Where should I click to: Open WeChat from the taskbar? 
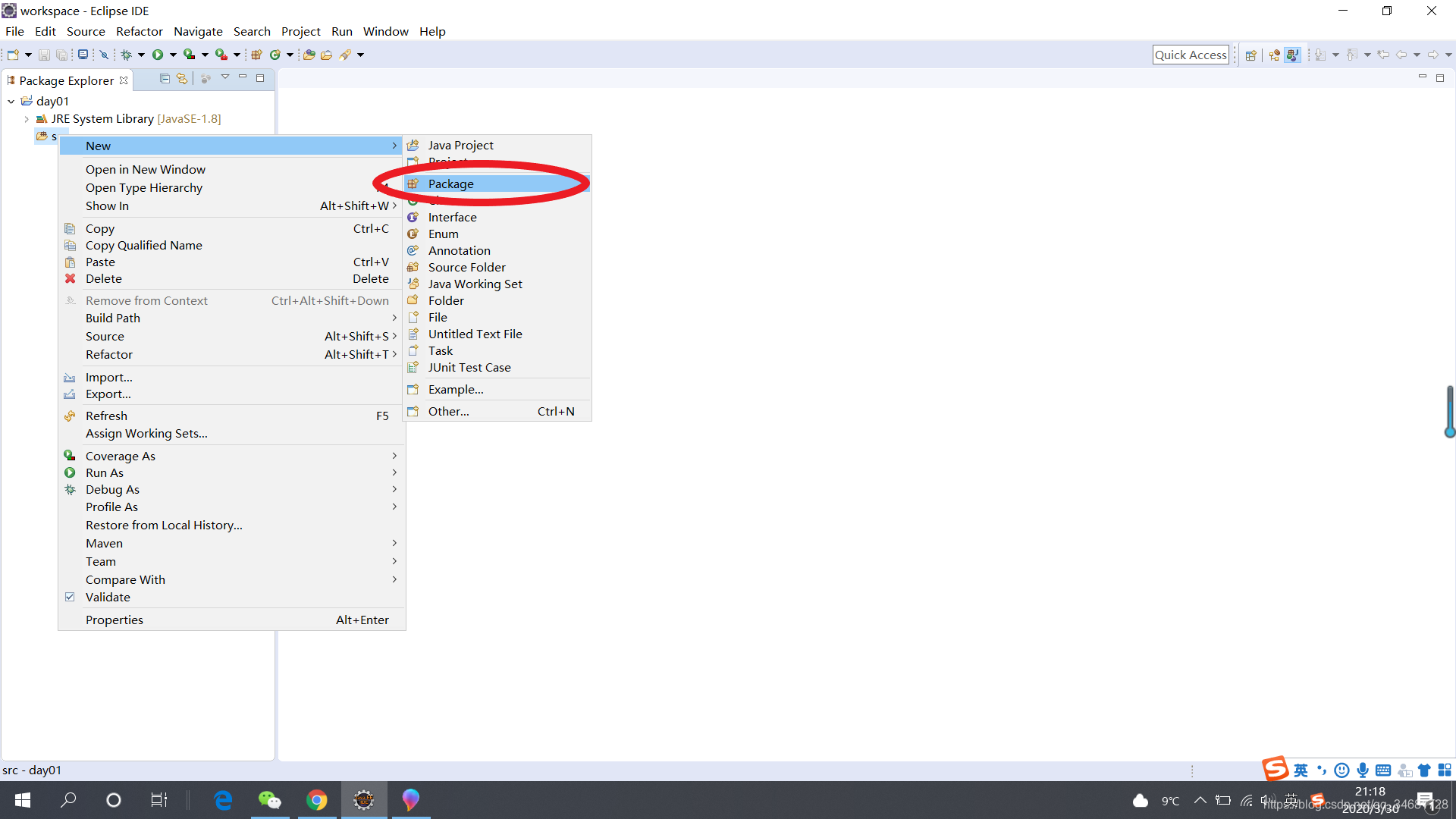click(270, 800)
